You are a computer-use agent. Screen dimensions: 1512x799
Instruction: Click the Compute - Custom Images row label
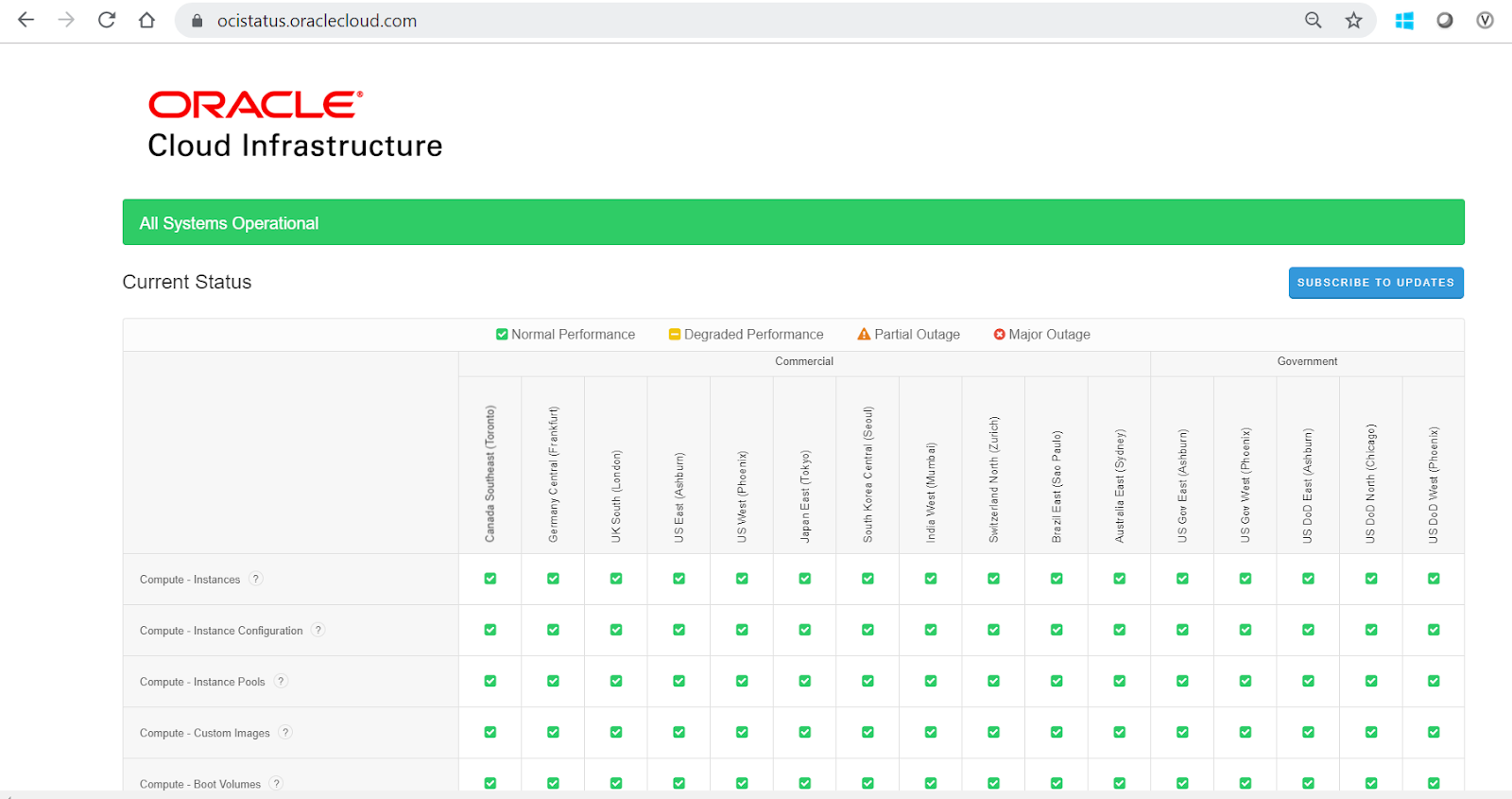(205, 733)
